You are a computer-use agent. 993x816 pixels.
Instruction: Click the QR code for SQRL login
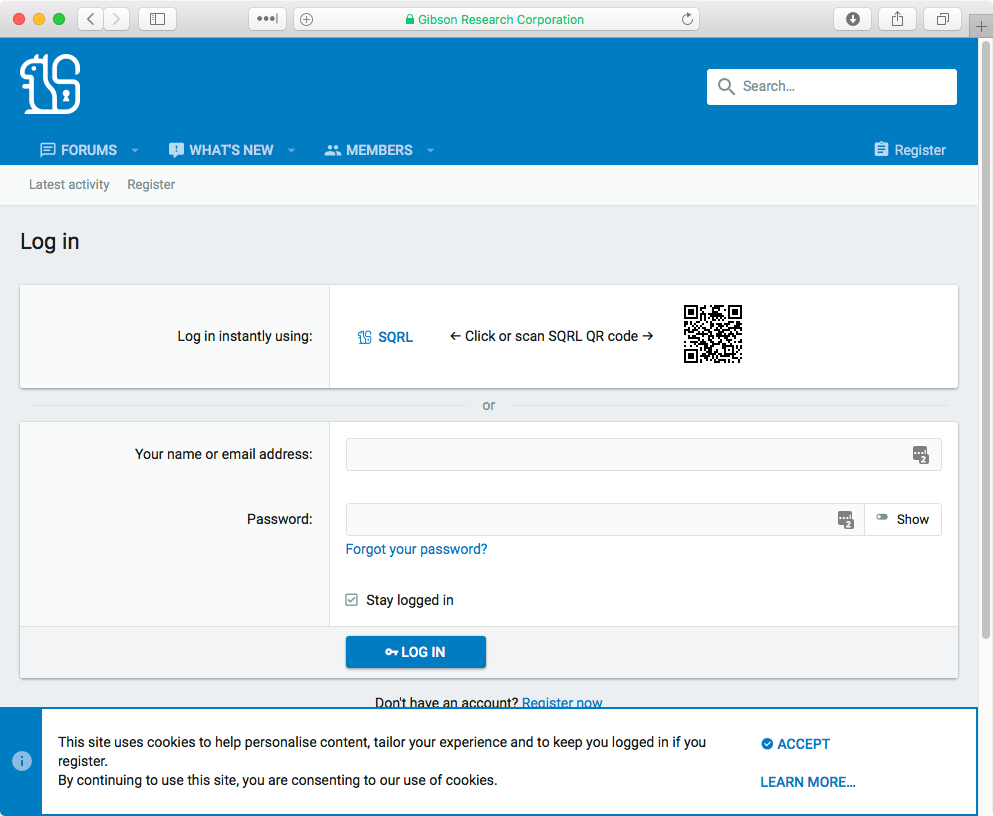click(712, 334)
